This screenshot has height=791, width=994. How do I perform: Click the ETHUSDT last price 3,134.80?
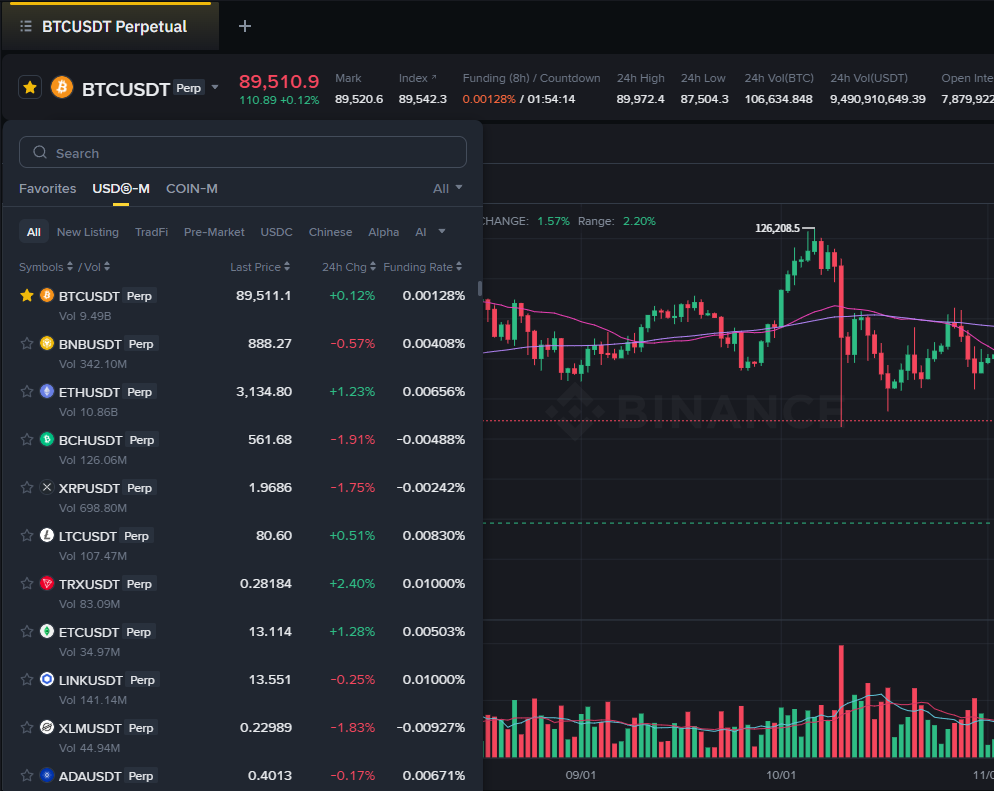pos(264,392)
